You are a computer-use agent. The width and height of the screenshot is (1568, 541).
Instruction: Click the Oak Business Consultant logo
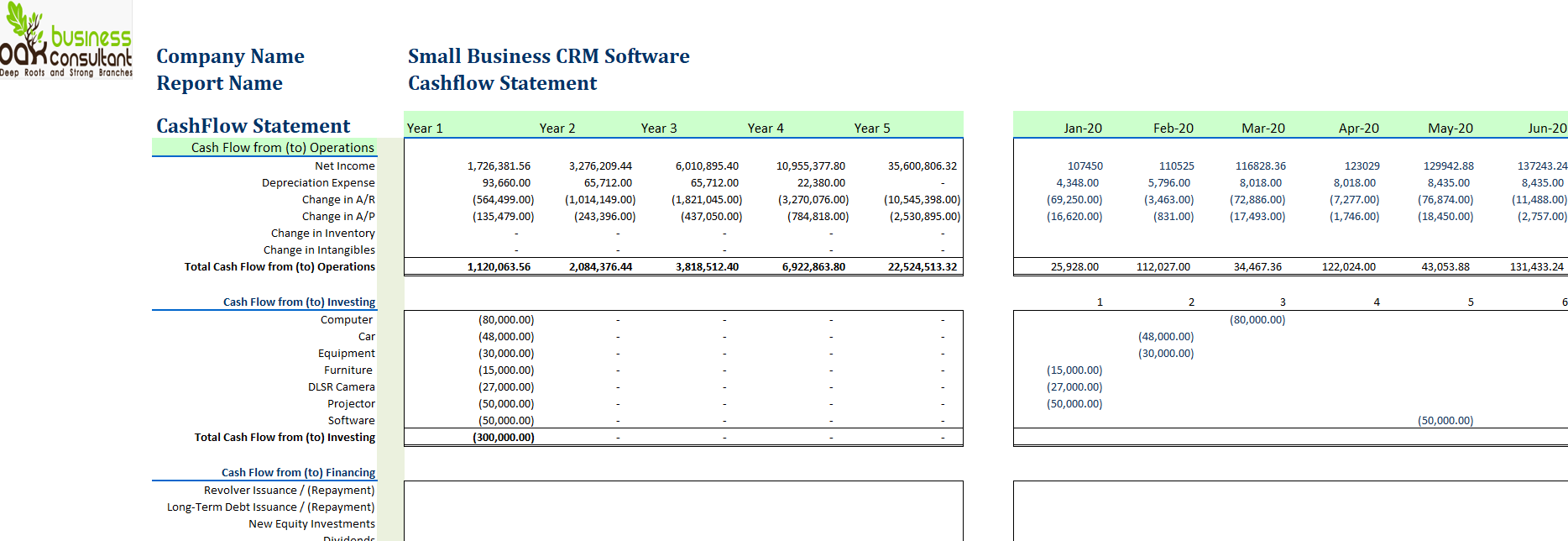point(66,40)
